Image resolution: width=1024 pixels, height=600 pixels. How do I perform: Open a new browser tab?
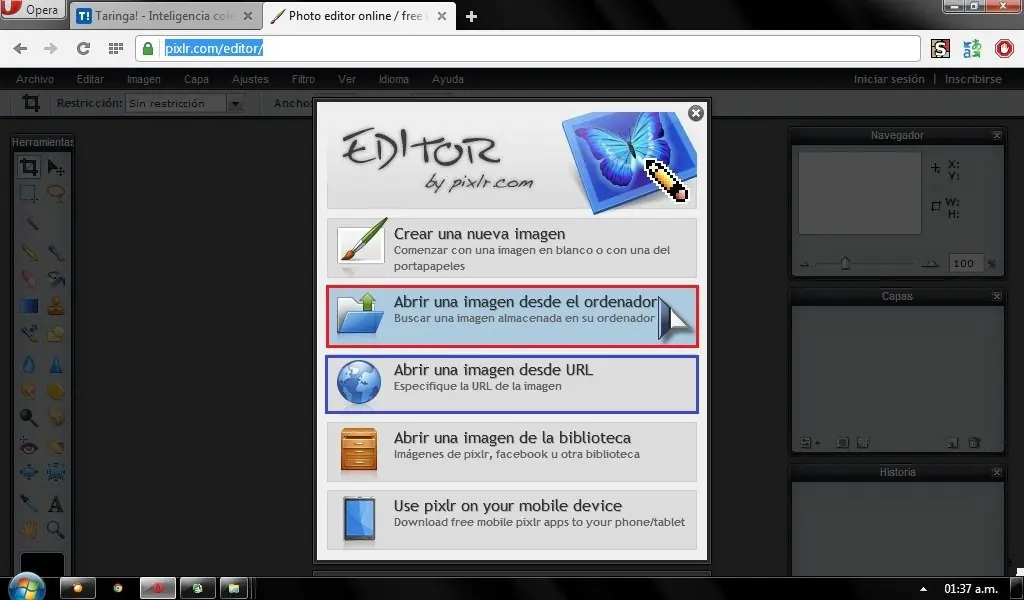(x=471, y=17)
